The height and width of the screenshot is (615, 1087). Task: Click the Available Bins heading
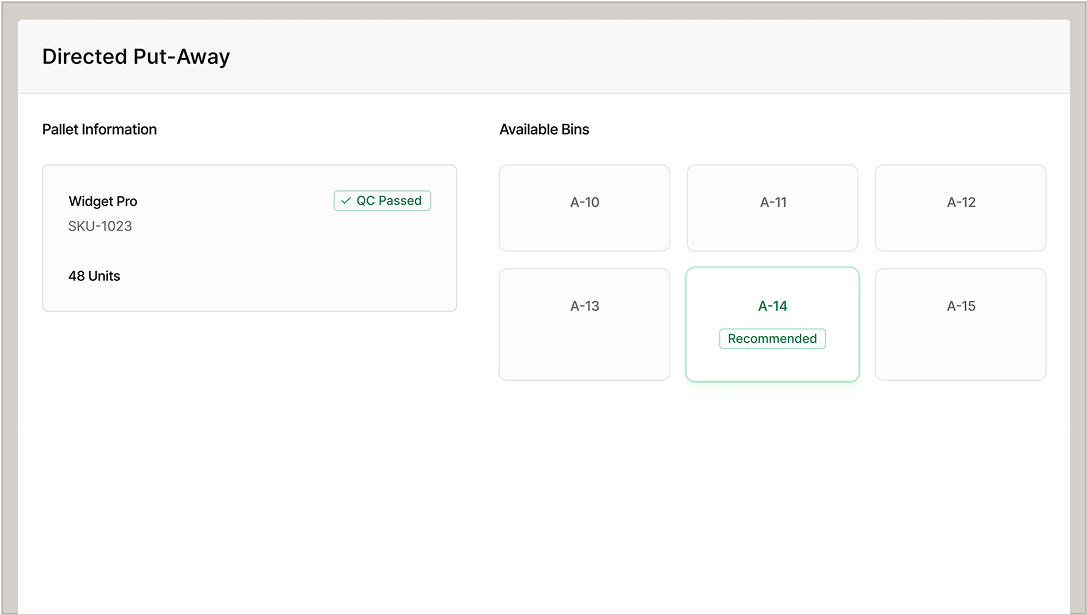pos(544,129)
